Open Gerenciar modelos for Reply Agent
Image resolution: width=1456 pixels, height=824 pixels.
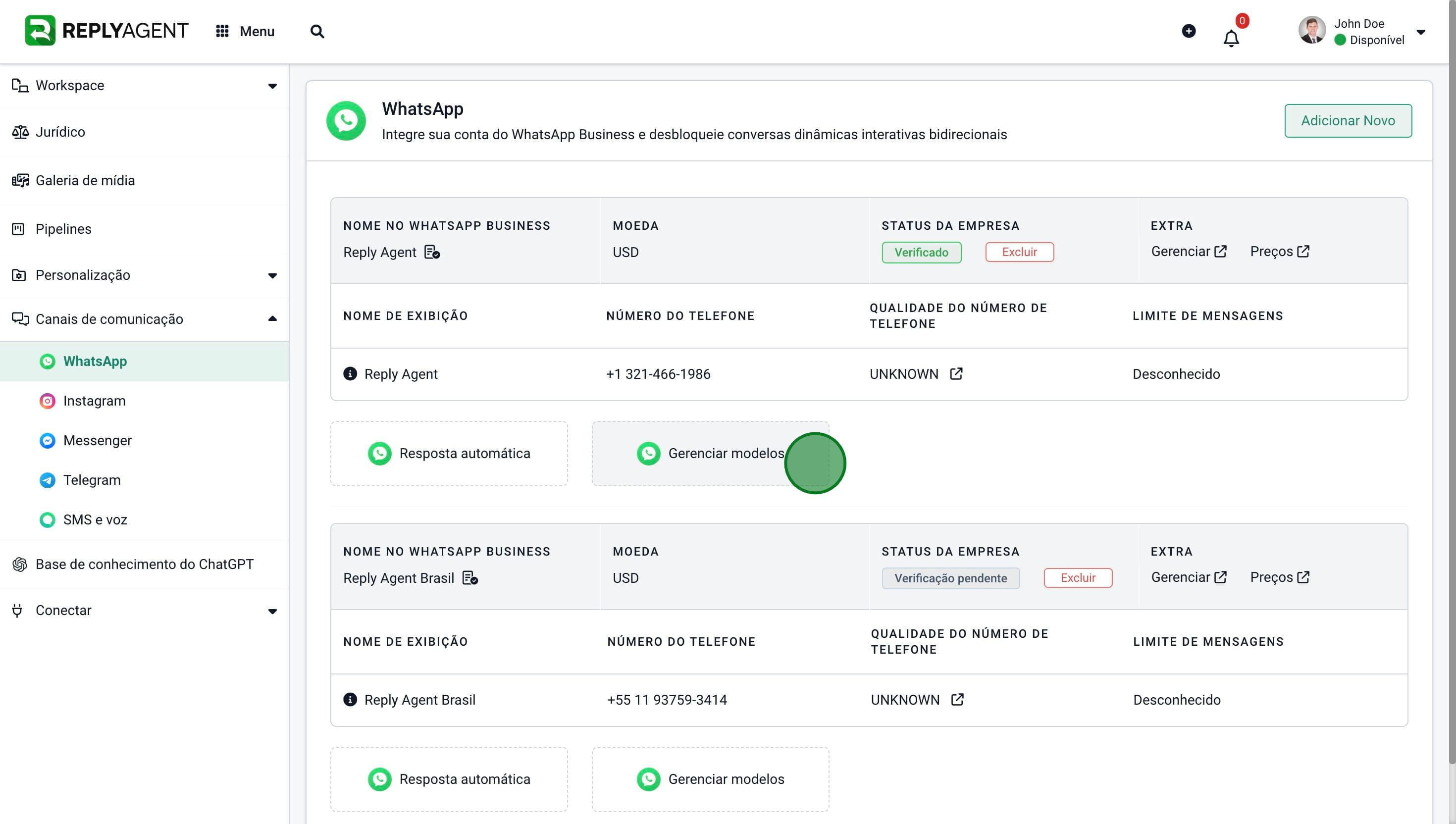710,453
